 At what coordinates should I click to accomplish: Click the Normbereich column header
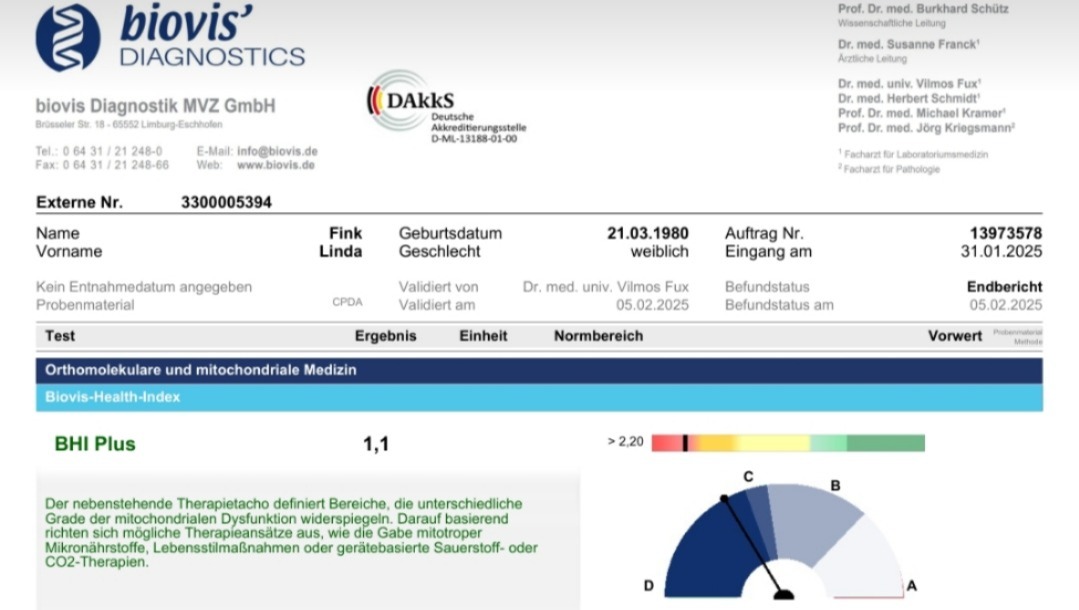click(598, 336)
